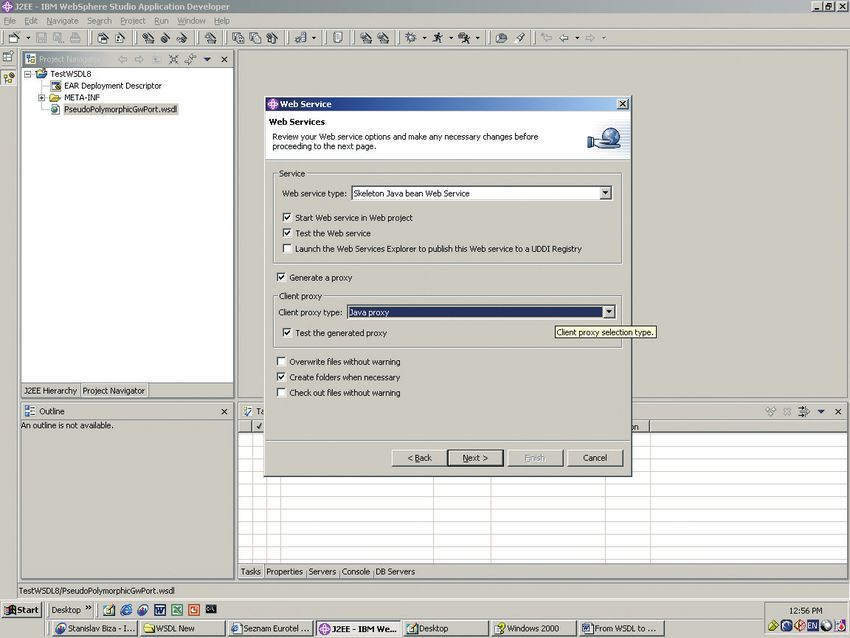Screen dimensions: 850x638
Task: Click the Debug bug toolbar icon
Action: [x=411, y=37]
